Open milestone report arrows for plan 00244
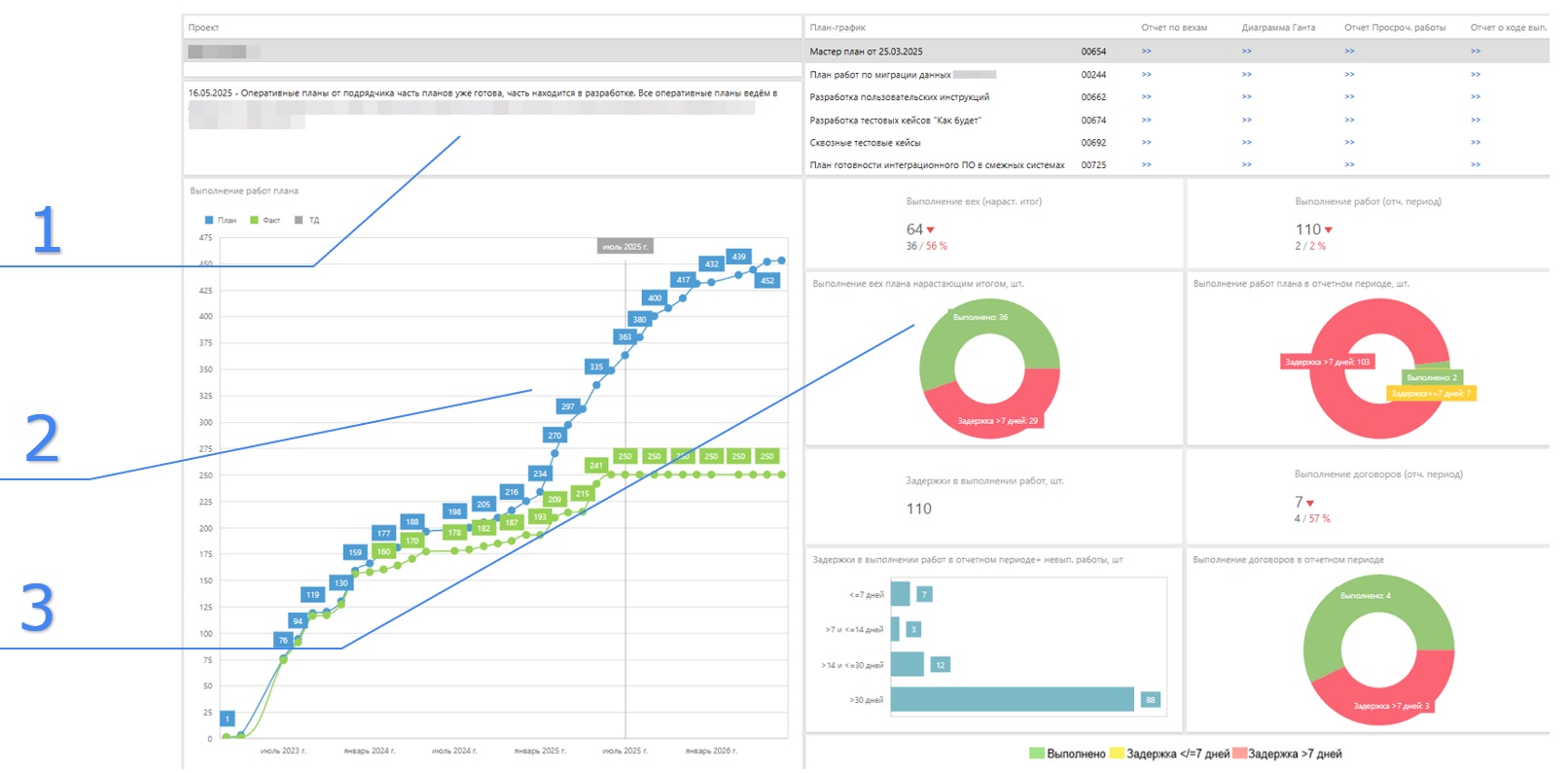The height and width of the screenshot is (773, 1568). (1146, 74)
